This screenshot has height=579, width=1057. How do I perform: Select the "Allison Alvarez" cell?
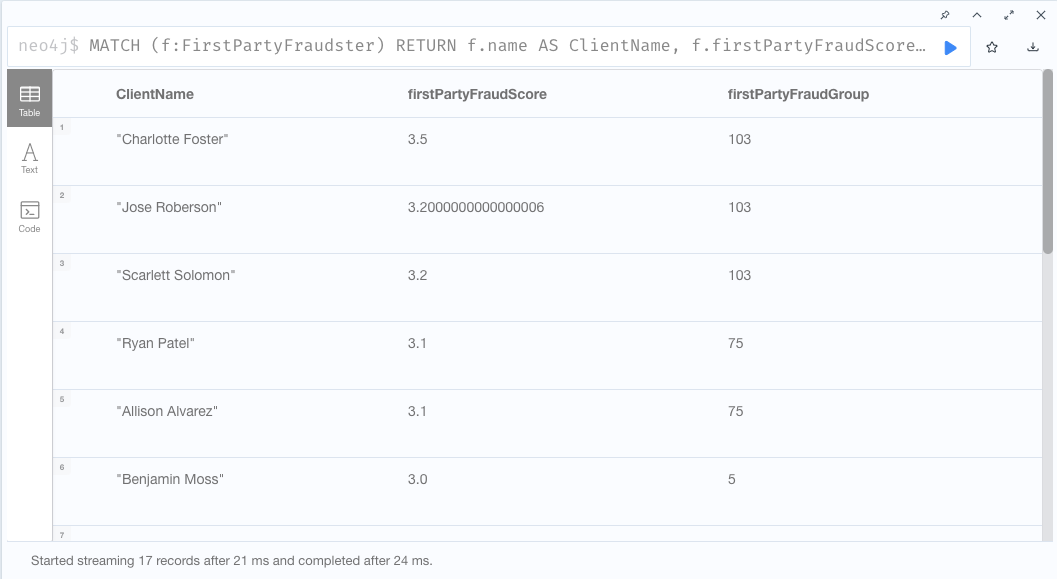click(x=167, y=412)
